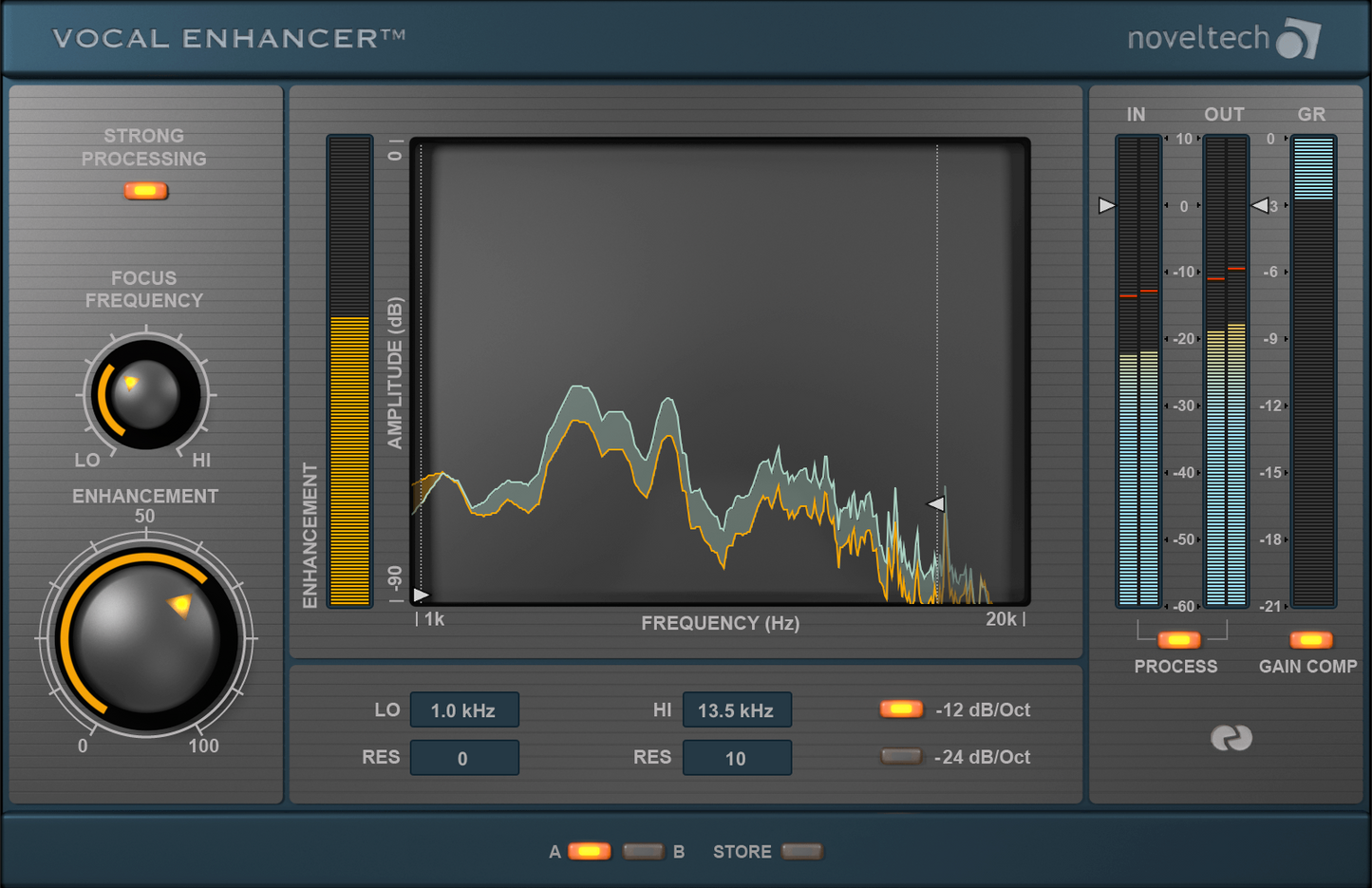This screenshot has height=888, width=1372.
Task: Select the IN meter label
Action: tap(1136, 114)
